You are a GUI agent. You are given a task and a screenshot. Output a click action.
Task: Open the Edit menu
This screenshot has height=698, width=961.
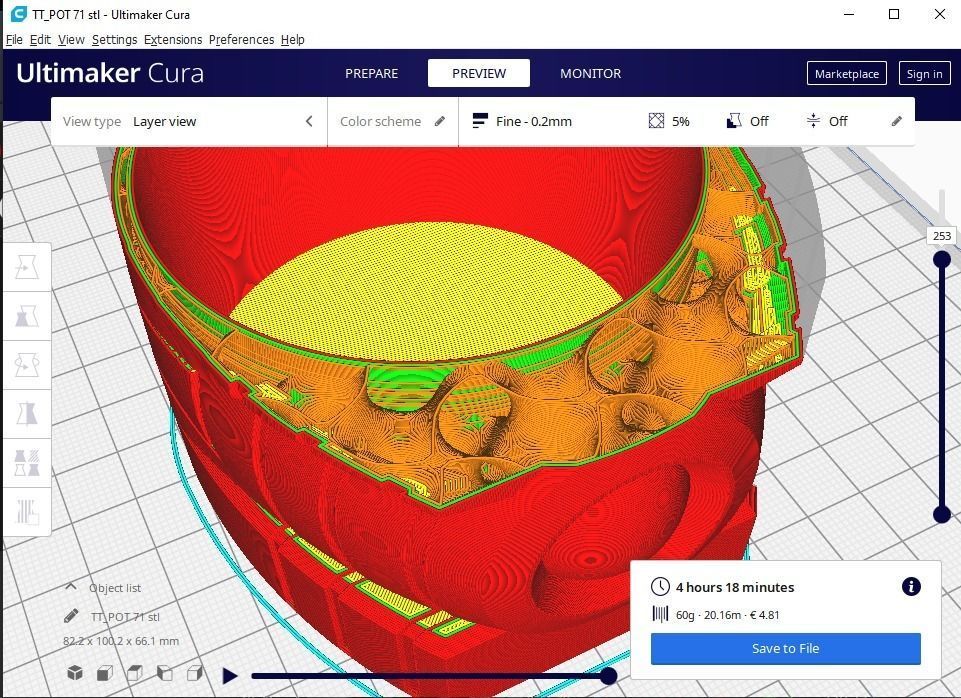pyautogui.click(x=40, y=39)
